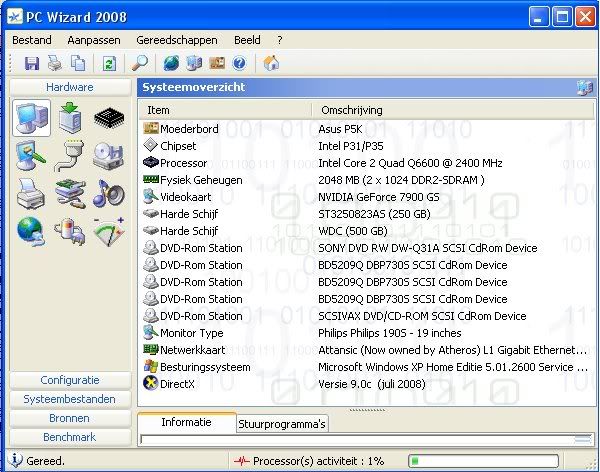
Task: Click the pane splitter grip above the Informatie tab
Action: coord(367,410)
